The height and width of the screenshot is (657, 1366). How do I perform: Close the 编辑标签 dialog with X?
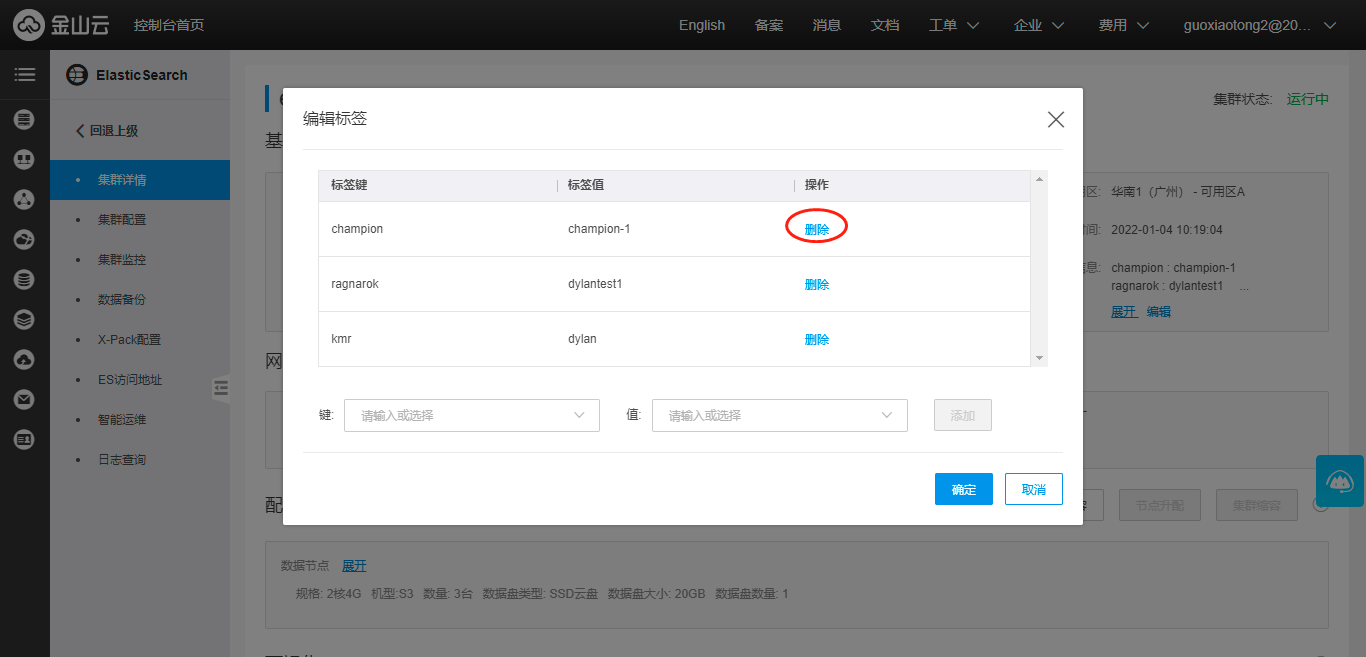(1055, 120)
